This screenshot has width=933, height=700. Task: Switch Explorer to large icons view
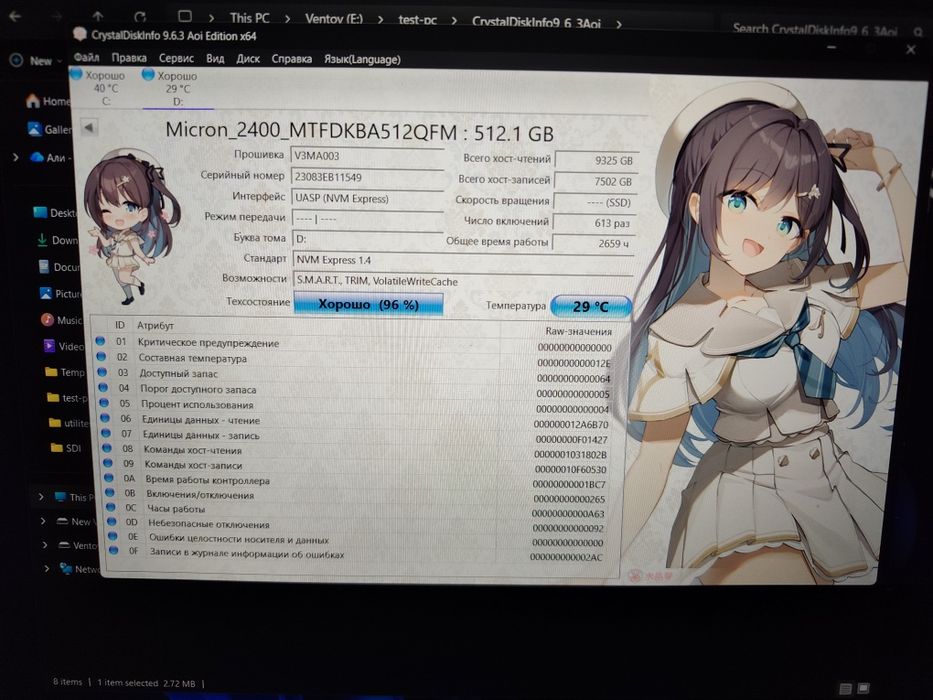coord(864,688)
